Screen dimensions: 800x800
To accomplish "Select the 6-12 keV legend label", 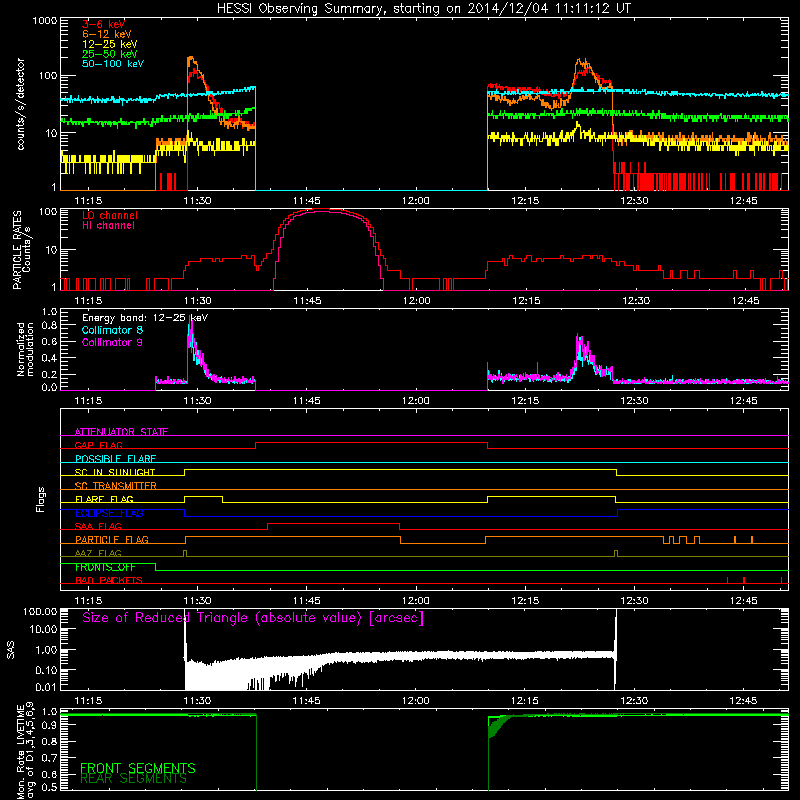I will (107, 34).
